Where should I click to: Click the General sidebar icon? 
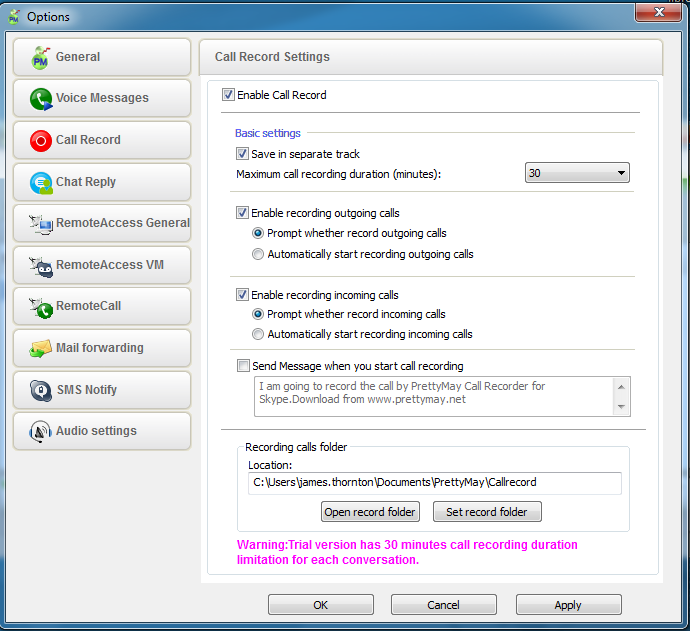coord(41,58)
